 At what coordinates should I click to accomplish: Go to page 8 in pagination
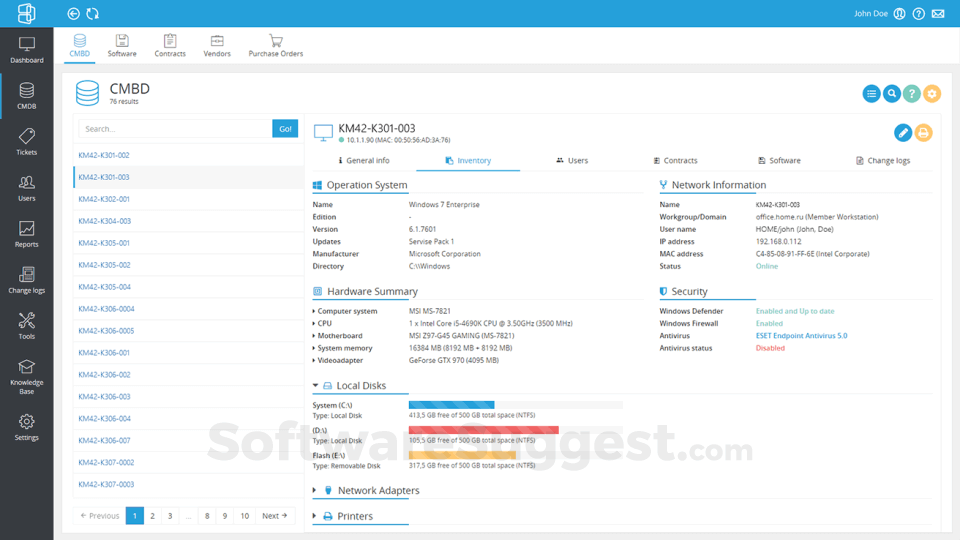[x=207, y=516]
